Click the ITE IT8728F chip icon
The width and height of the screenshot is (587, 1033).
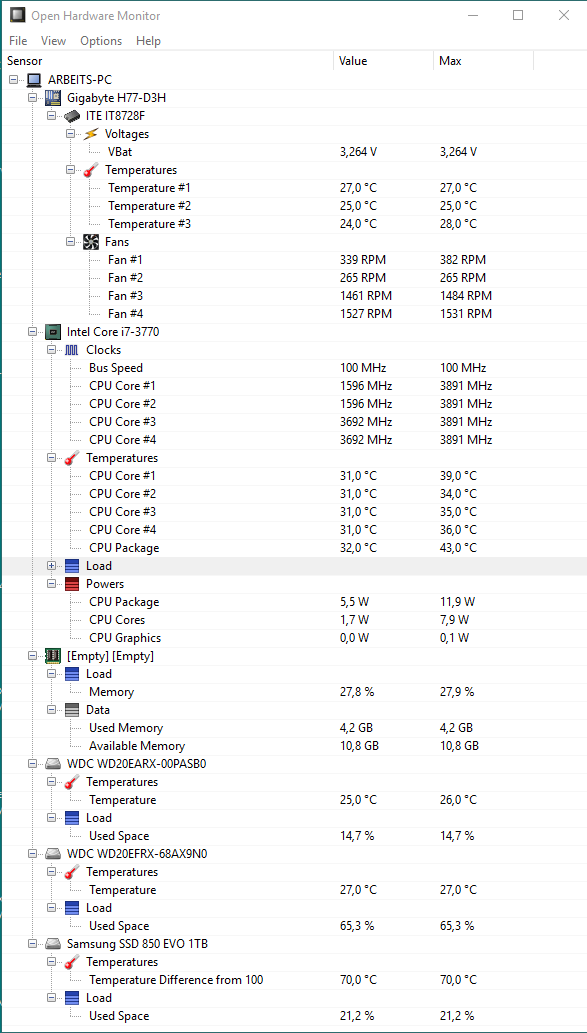tap(72, 116)
